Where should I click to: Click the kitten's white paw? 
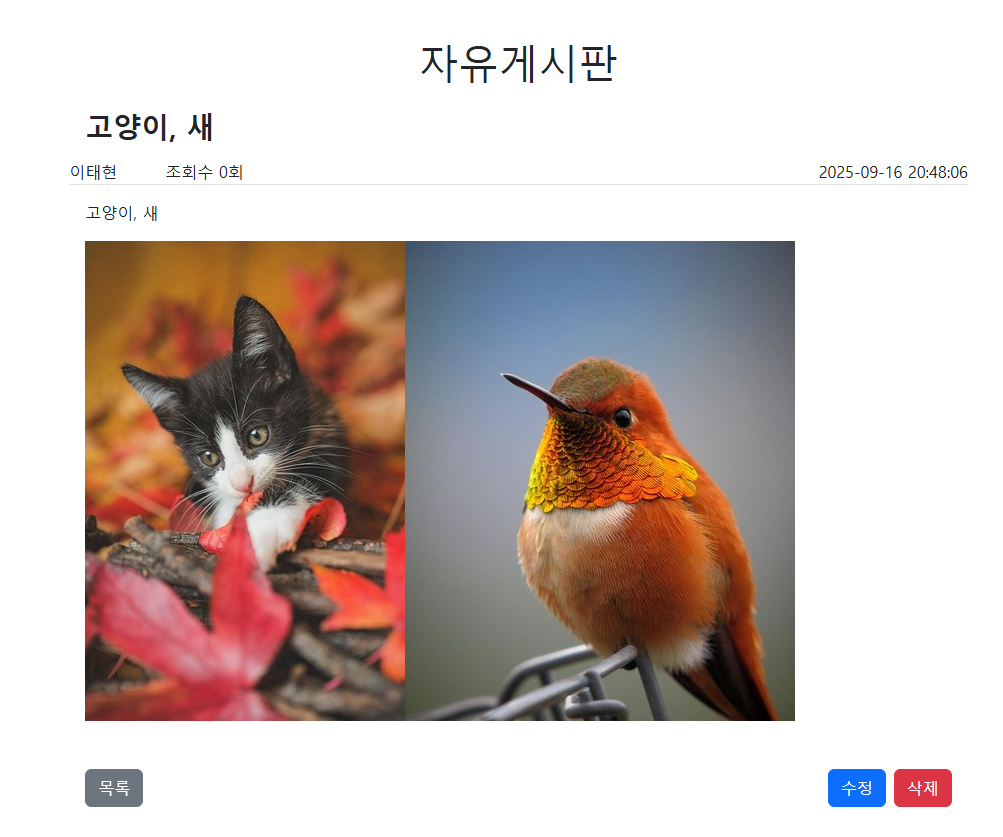pos(276,528)
